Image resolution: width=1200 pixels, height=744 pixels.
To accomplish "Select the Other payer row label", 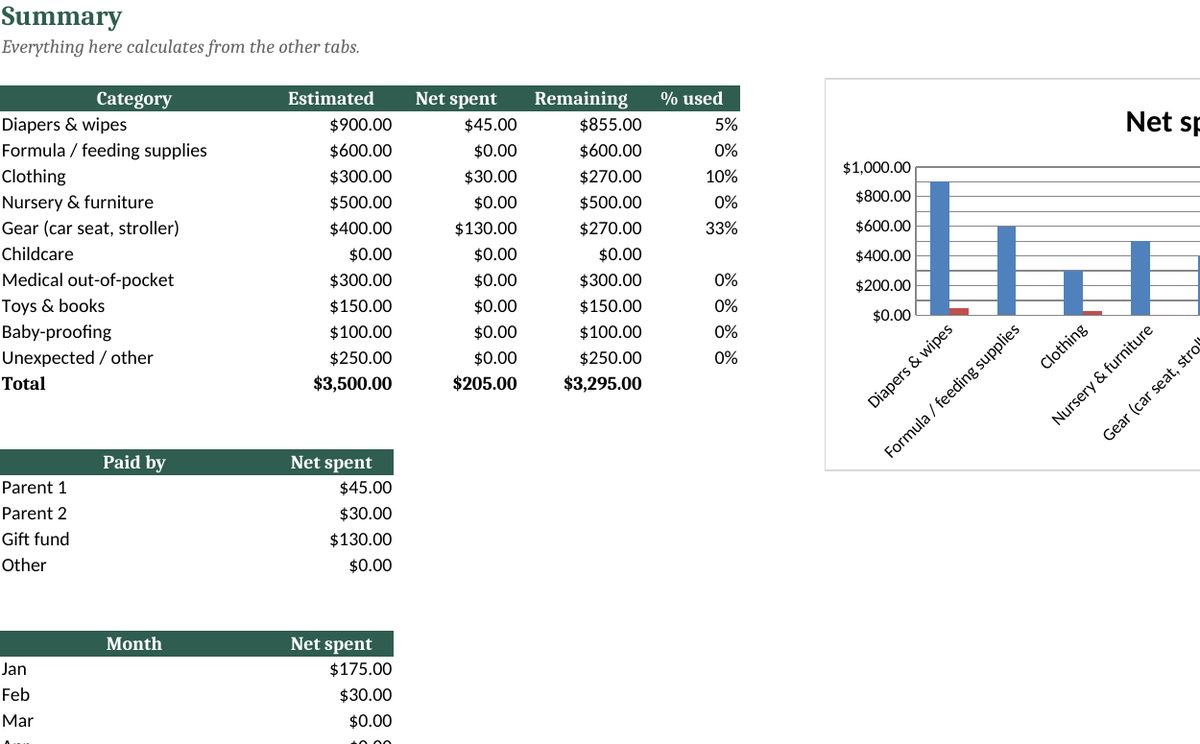I will (23, 566).
